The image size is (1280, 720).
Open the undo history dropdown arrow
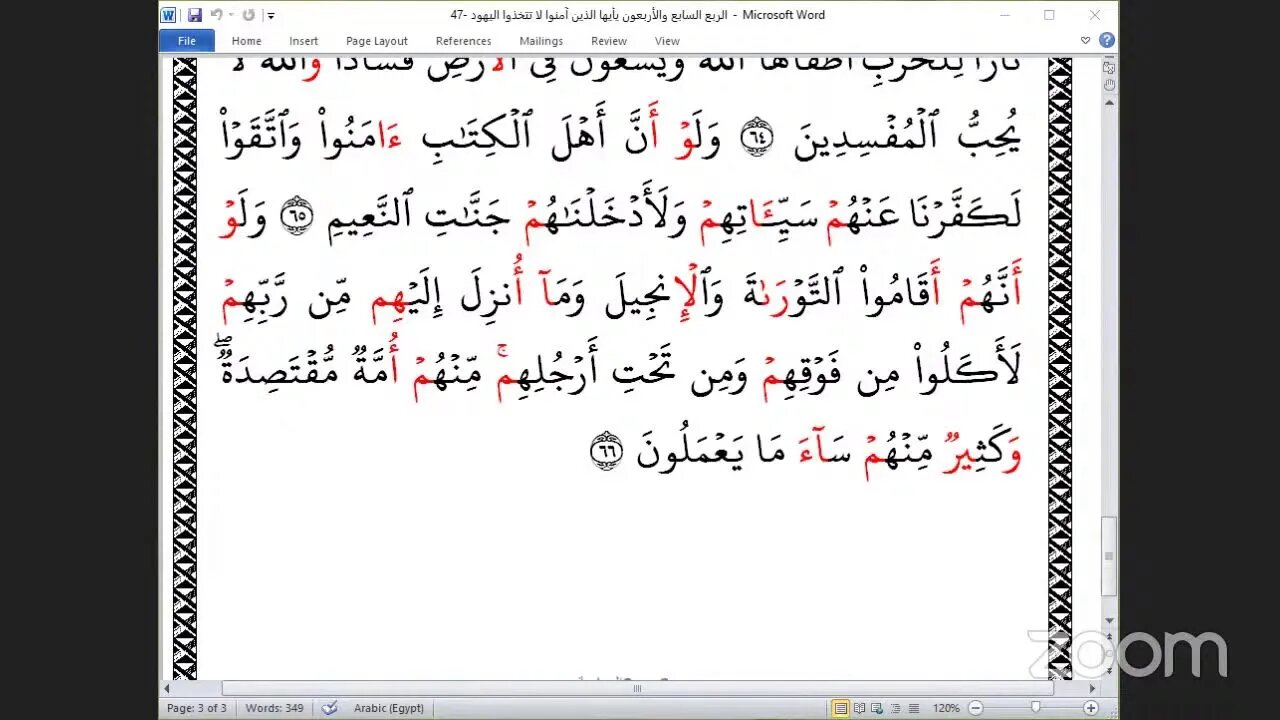(x=231, y=15)
